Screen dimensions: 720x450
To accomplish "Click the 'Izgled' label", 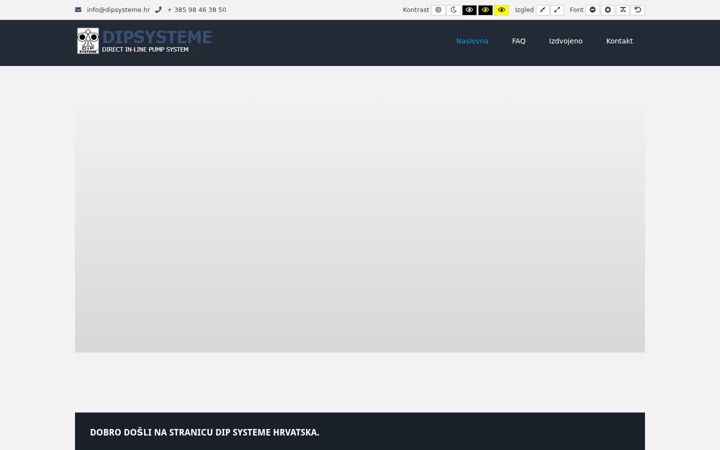I will point(524,10).
